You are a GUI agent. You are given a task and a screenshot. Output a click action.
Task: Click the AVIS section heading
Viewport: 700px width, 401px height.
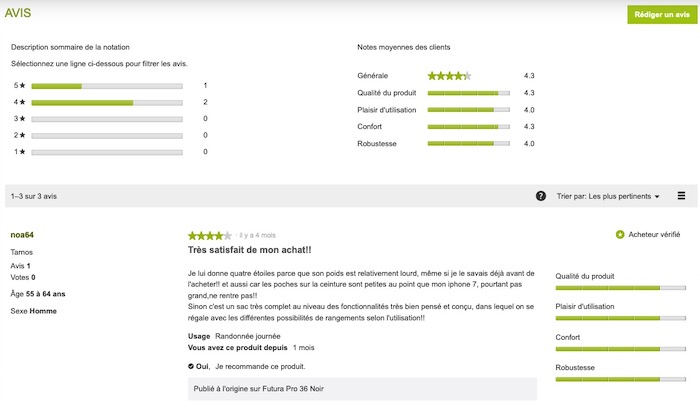18,13
